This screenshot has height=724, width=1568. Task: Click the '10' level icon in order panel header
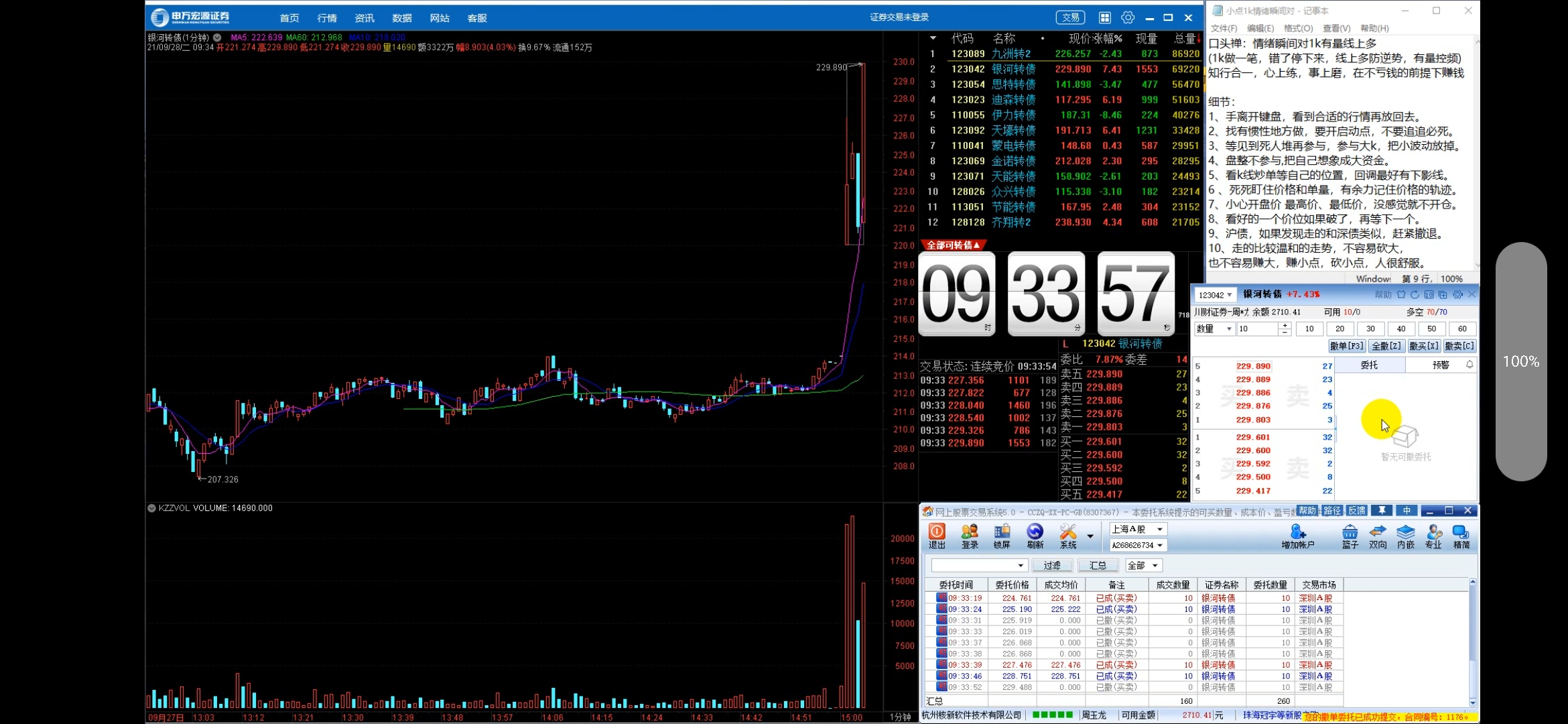pos(1429,294)
